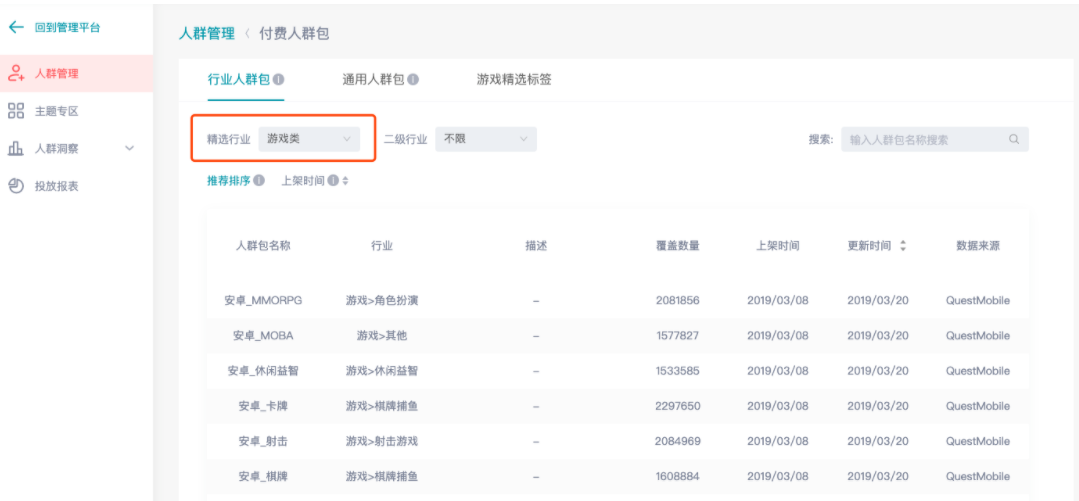Screen dimensions: 1079x501
Task: Open the 精选行业 dropdown showing 游戏类
Action: coord(309,139)
